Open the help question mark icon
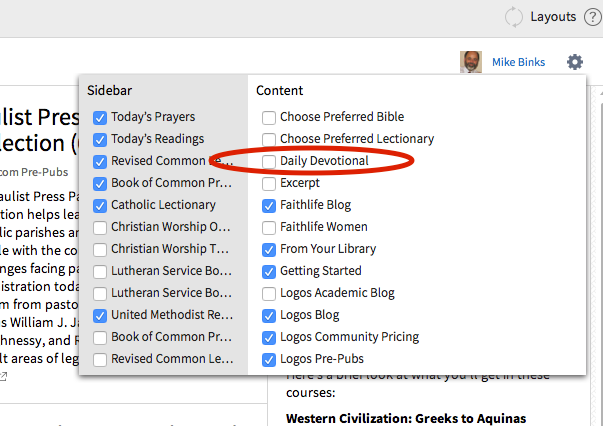This screenshot has width=603, height=426. [593, 17]
